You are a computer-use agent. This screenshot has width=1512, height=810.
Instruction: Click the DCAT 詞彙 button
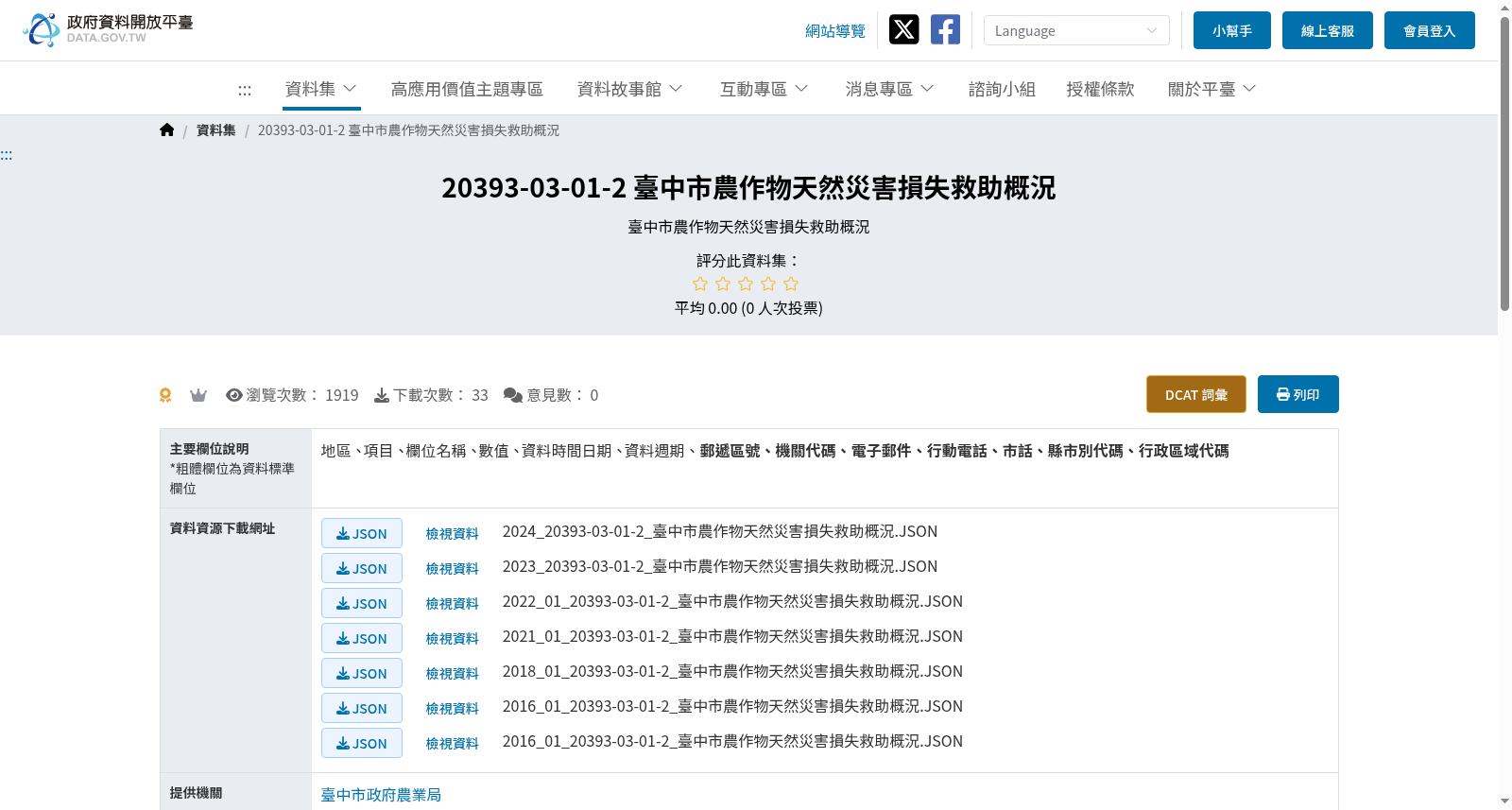tap(1196, 394)
